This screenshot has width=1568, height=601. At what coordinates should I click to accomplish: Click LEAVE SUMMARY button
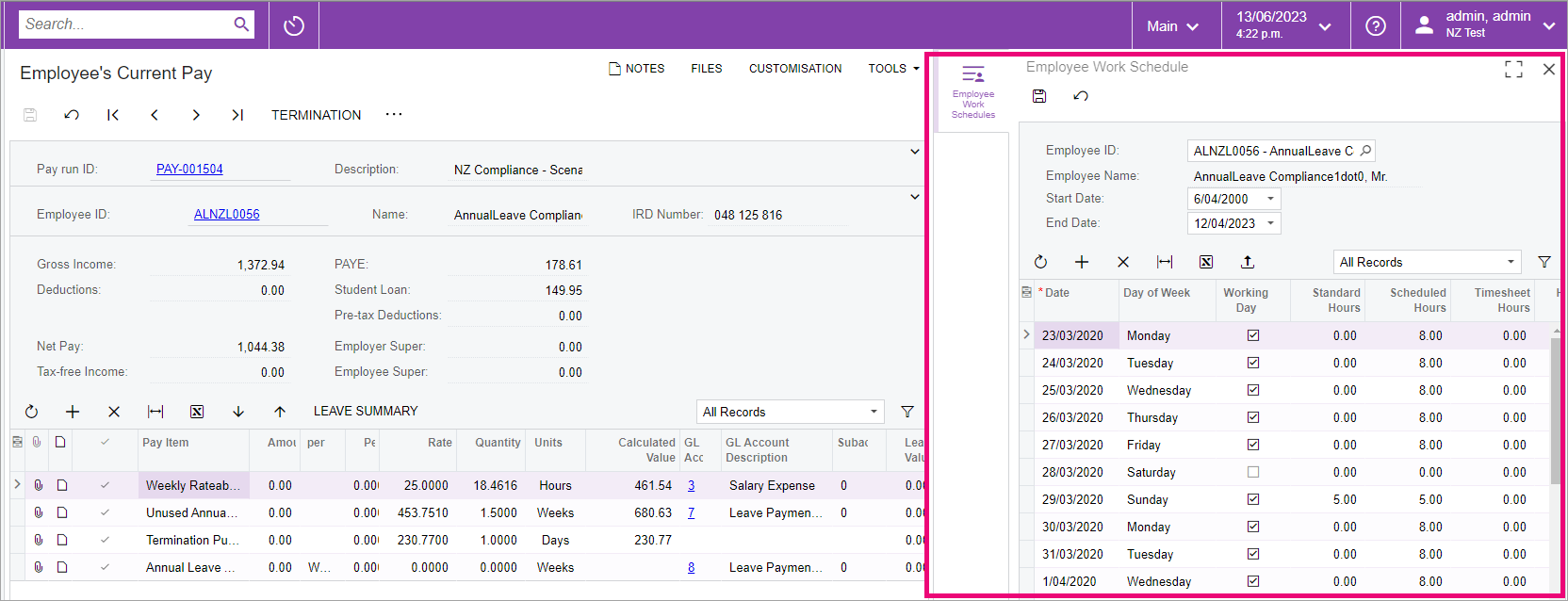366,412
